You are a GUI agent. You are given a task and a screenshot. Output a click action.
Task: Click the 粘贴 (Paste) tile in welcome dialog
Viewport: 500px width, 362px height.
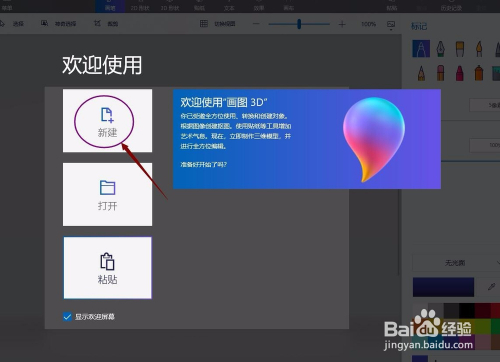[x=107, y=268]
